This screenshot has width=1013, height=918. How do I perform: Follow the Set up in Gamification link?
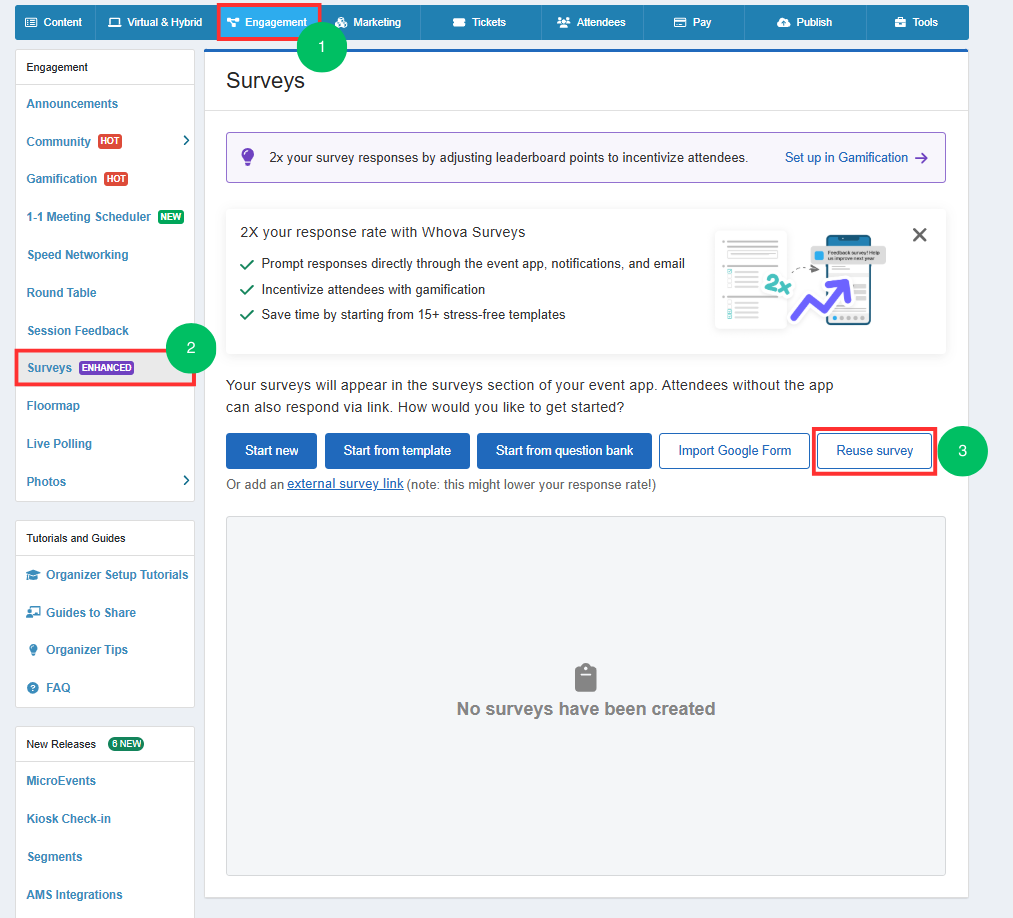(846, 158)
